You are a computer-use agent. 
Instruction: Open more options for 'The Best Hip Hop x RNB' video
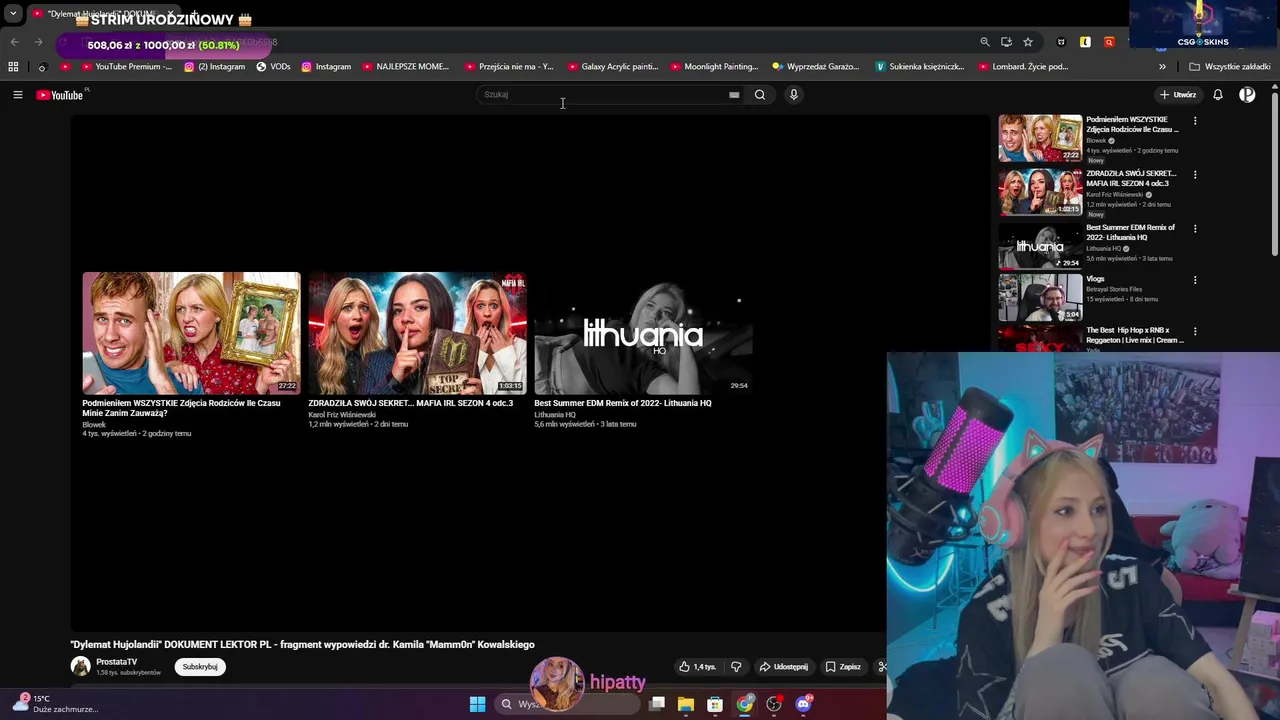click(1195, 331)
